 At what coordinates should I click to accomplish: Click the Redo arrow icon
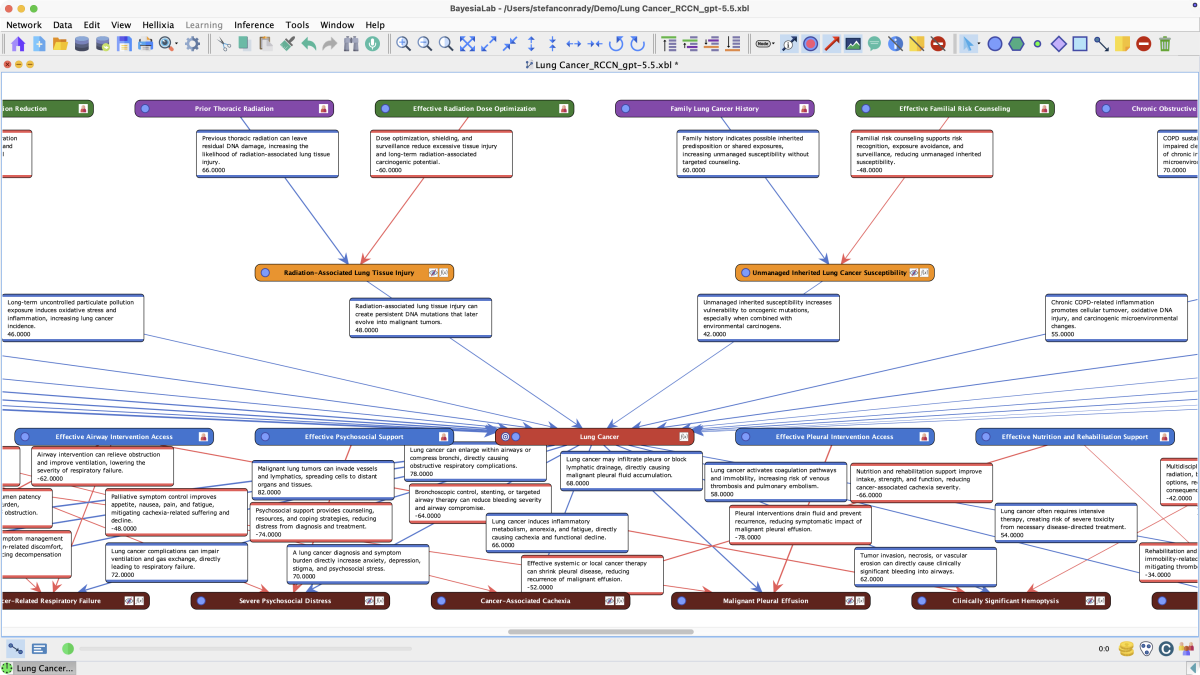point(329,44)
